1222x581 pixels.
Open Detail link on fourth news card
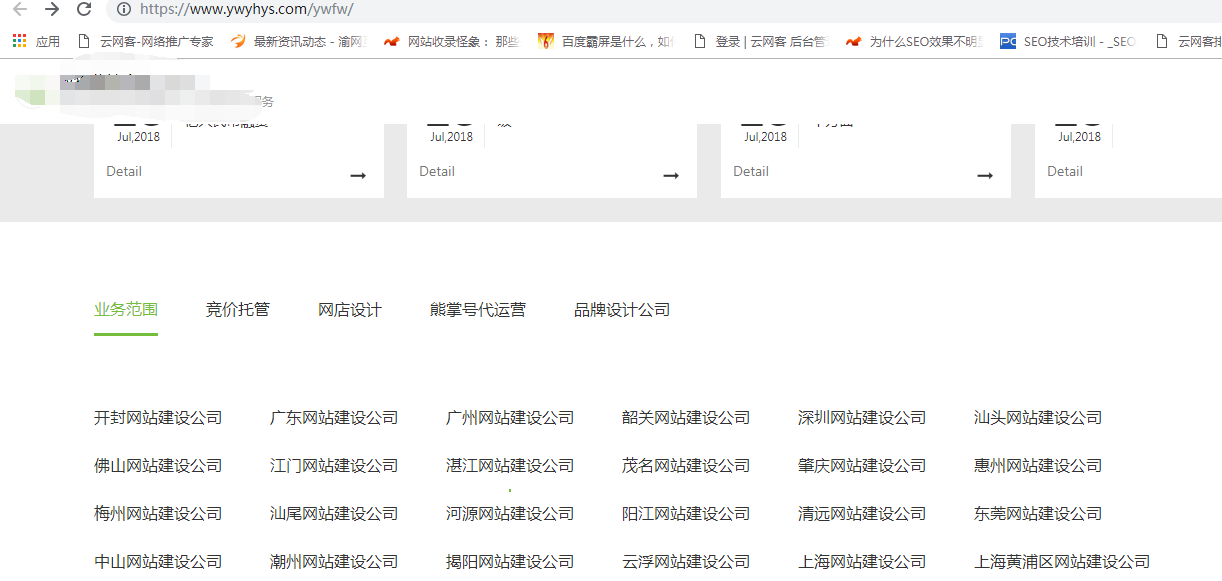[x=1065, y=171]
